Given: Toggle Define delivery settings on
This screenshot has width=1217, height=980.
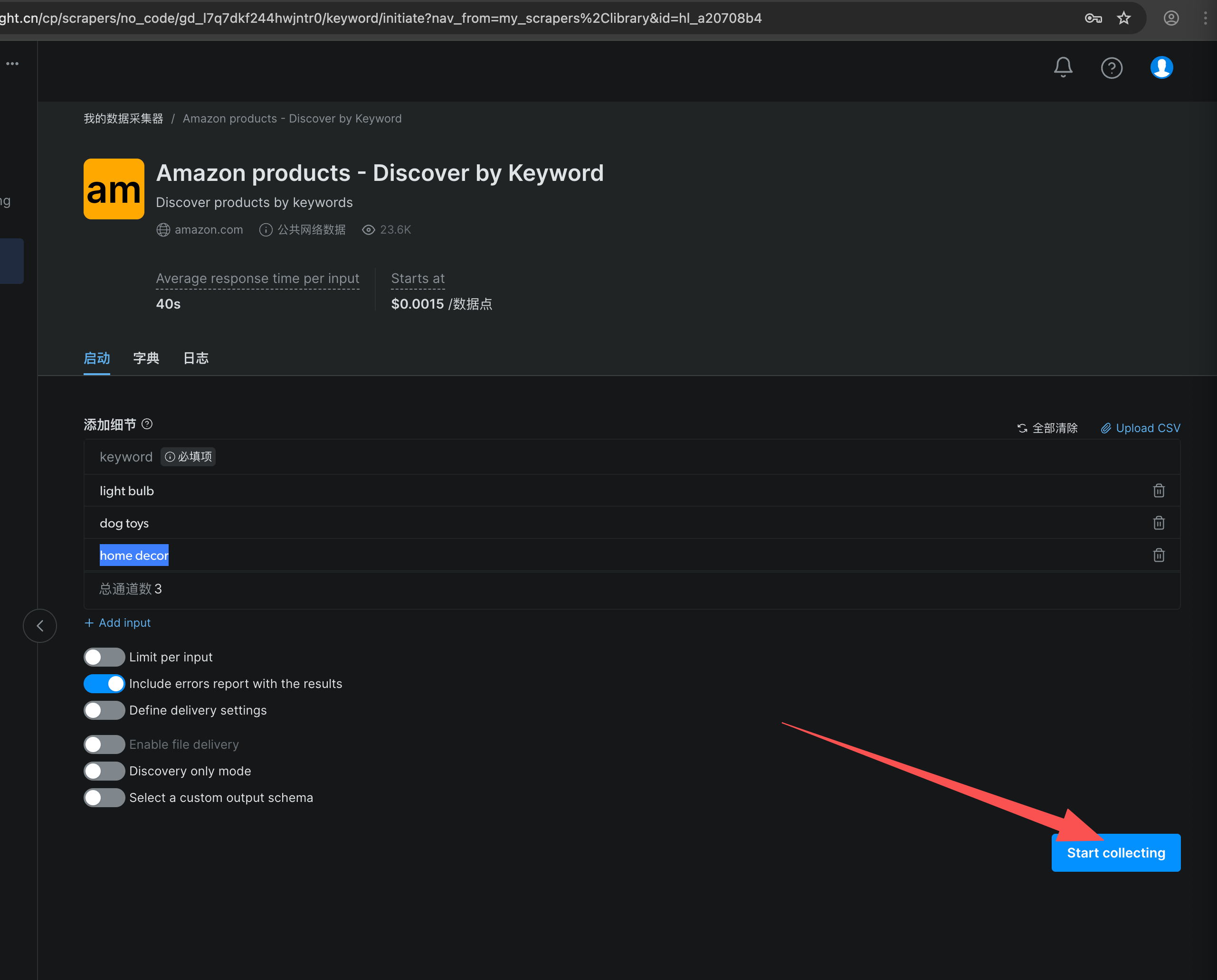Looking at the screenshot, I should pyautogui.click(x=104, y=710).
